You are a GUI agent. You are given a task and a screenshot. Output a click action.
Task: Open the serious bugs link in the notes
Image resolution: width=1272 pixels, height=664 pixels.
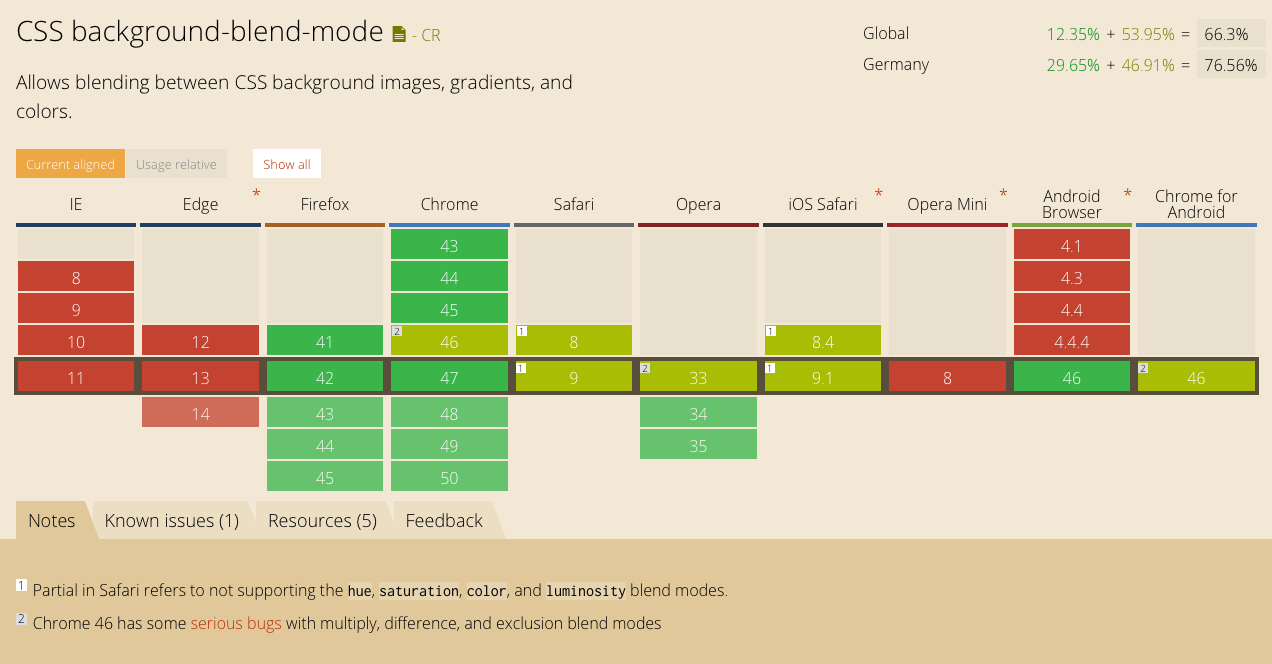[235, 623]
